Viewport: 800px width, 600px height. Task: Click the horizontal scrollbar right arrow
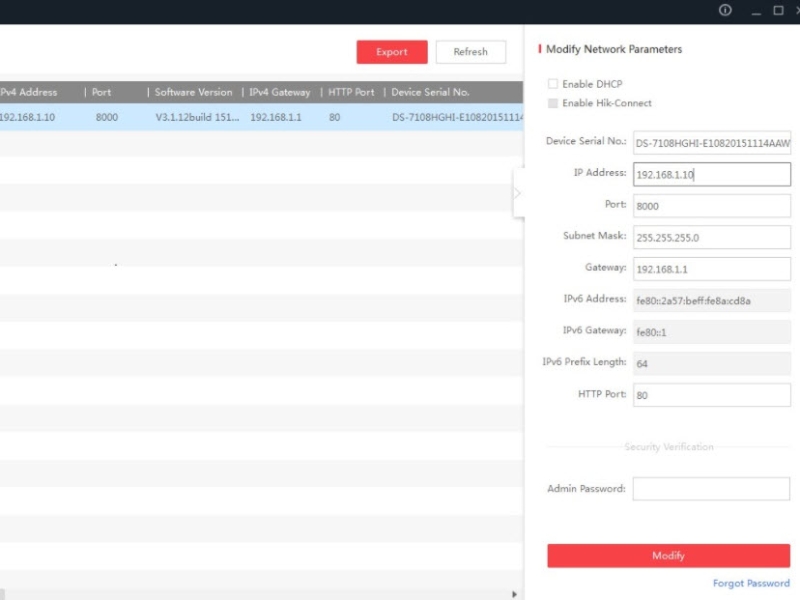coord(516,594)
